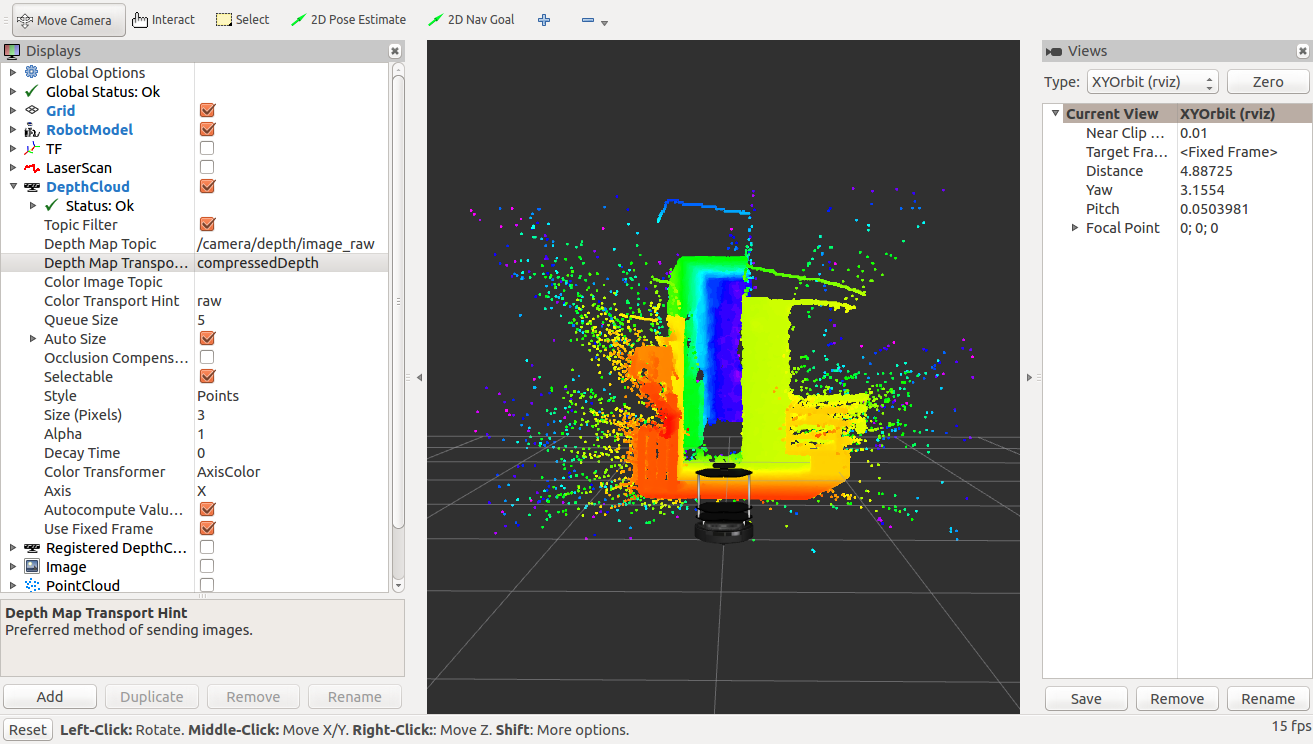Image resolution: width=1313 pixels, height=744 pixels.
Task: Expand the RobotModel row
Action: [12, 129]
